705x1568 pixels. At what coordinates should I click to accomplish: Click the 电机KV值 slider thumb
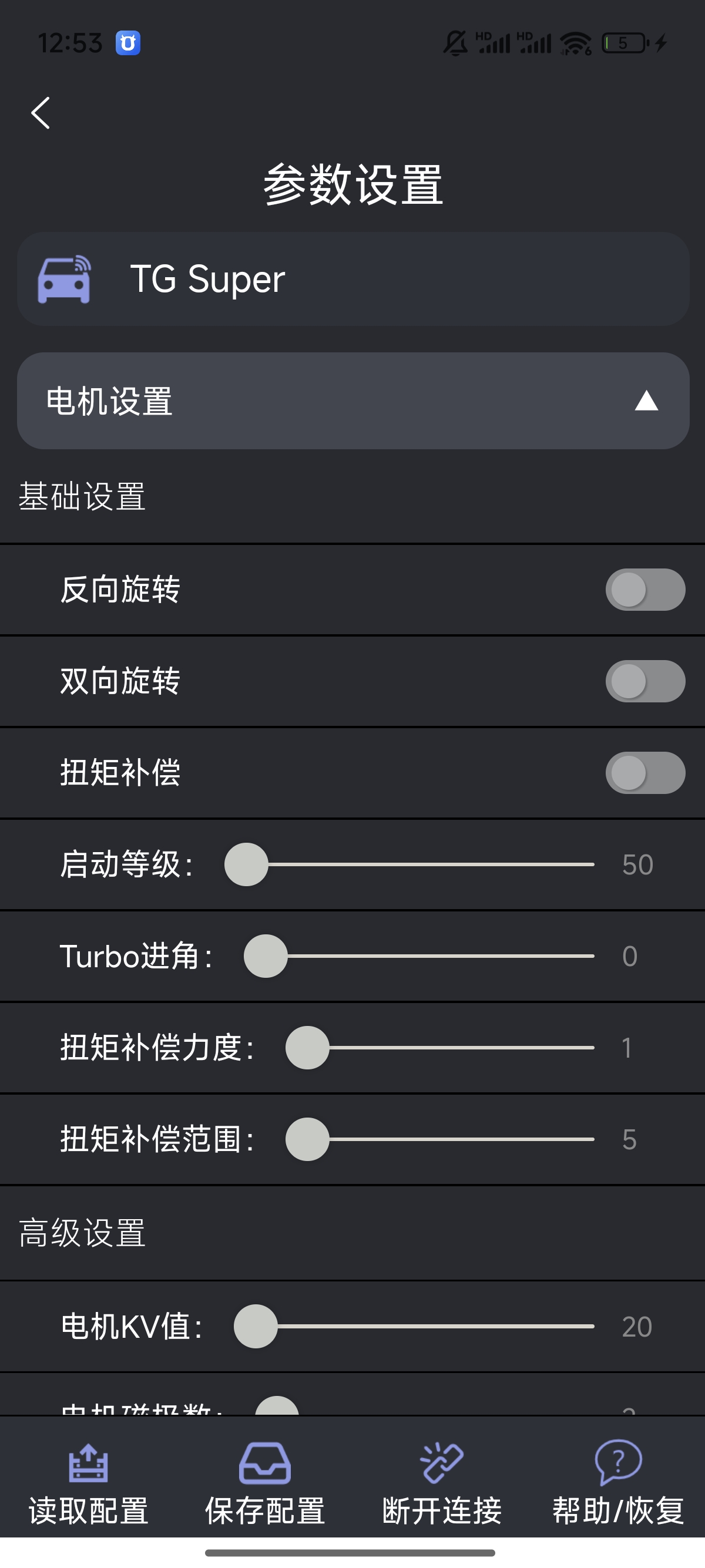click(x=256, y=1327)
